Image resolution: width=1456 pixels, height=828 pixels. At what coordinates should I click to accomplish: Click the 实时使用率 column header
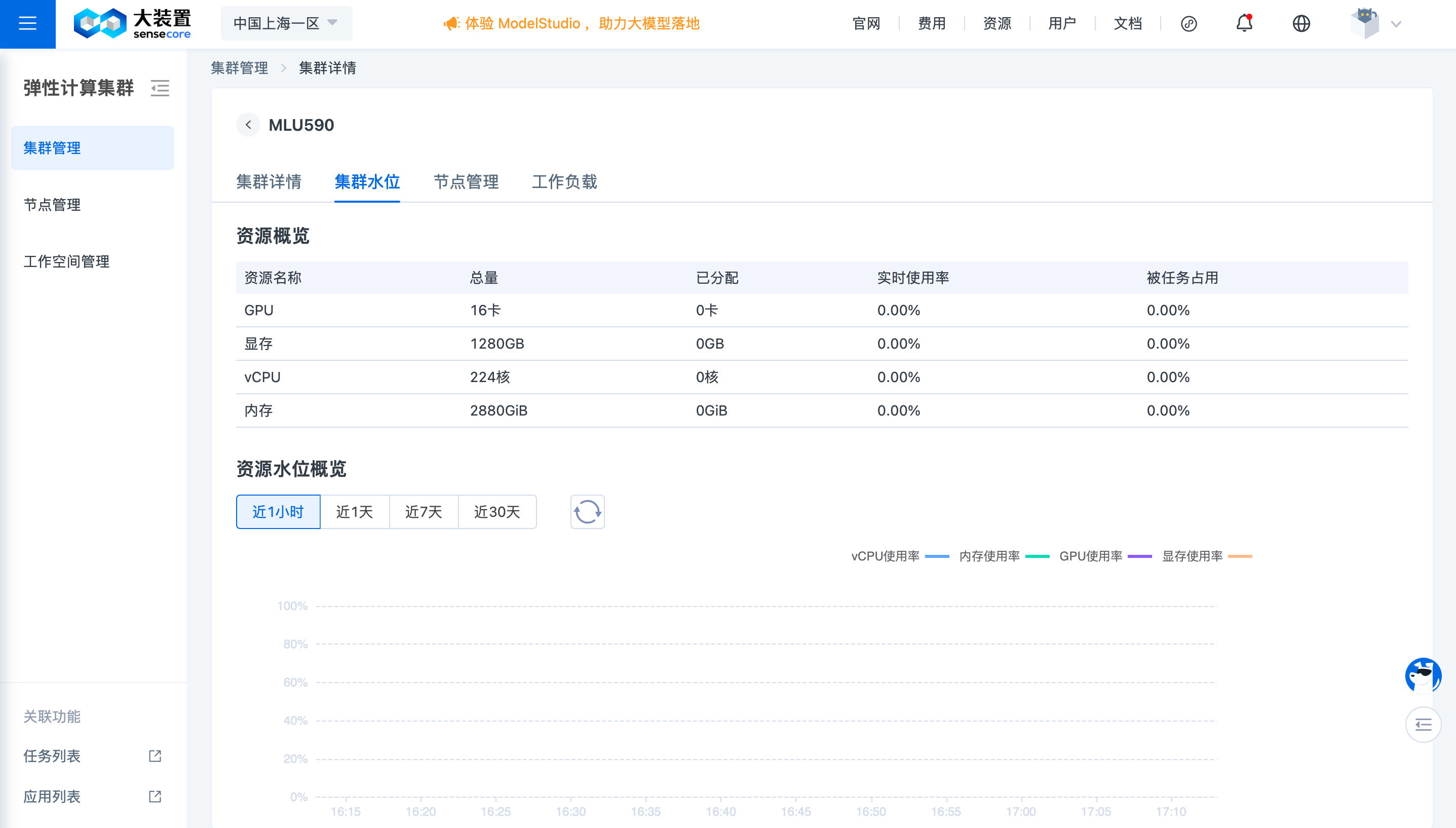coord(913,278)
